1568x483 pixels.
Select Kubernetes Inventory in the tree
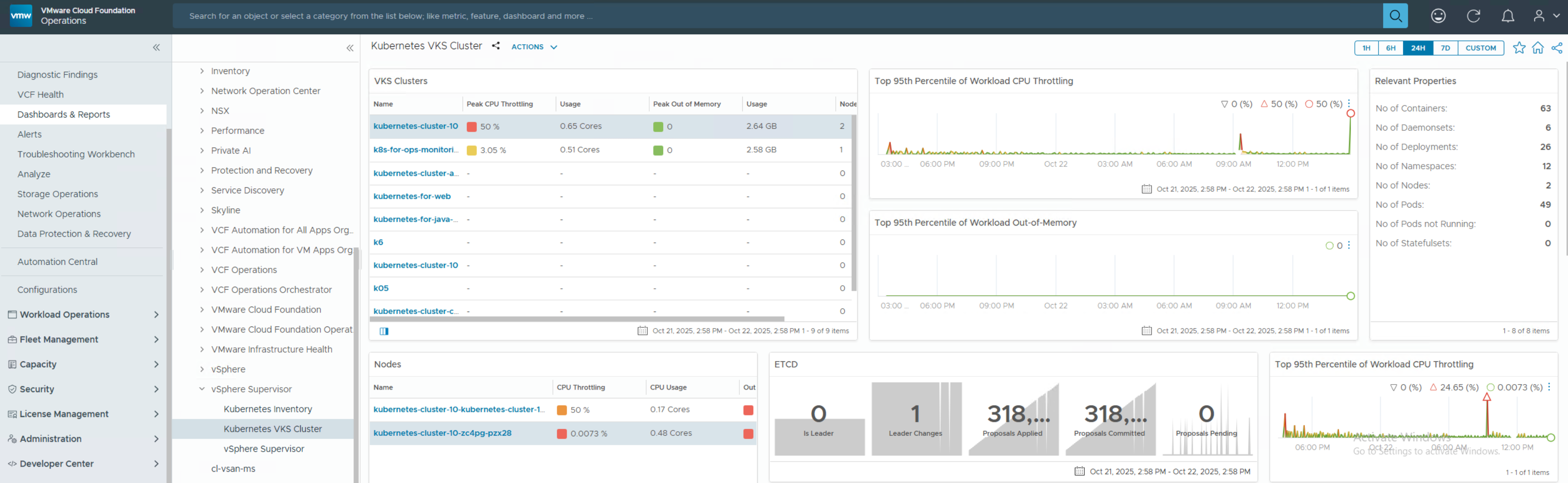pos(268,409)
